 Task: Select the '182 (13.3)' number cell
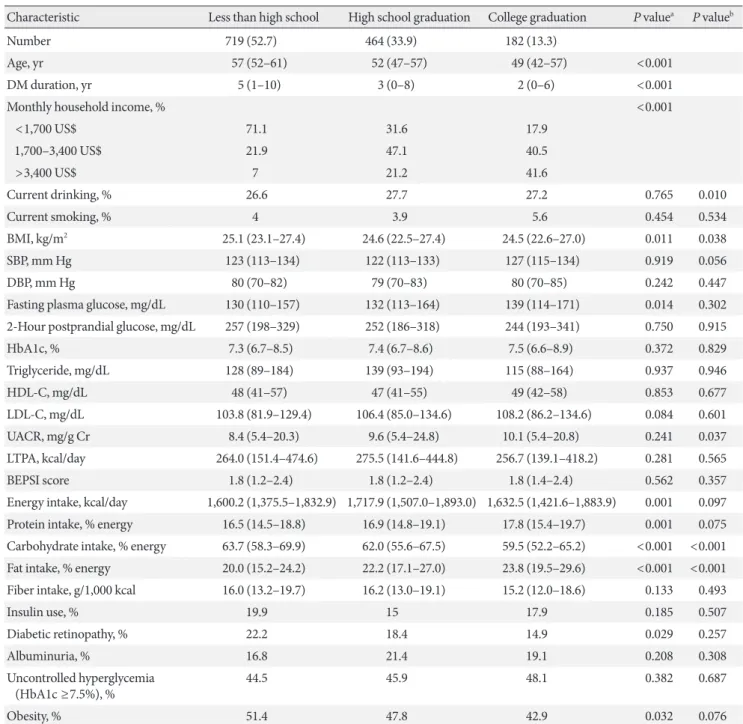(x=531, y=41)
